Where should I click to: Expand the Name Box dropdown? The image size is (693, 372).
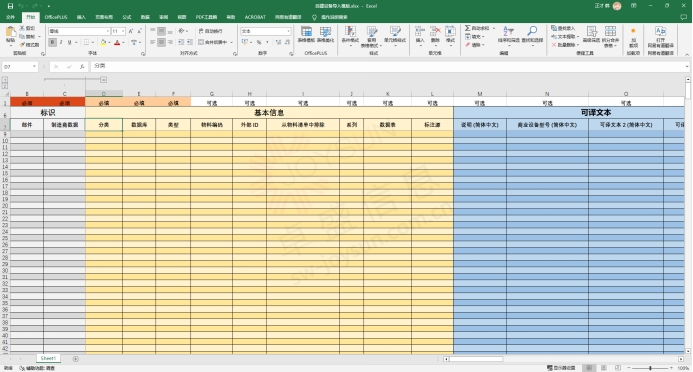point(34,66)
